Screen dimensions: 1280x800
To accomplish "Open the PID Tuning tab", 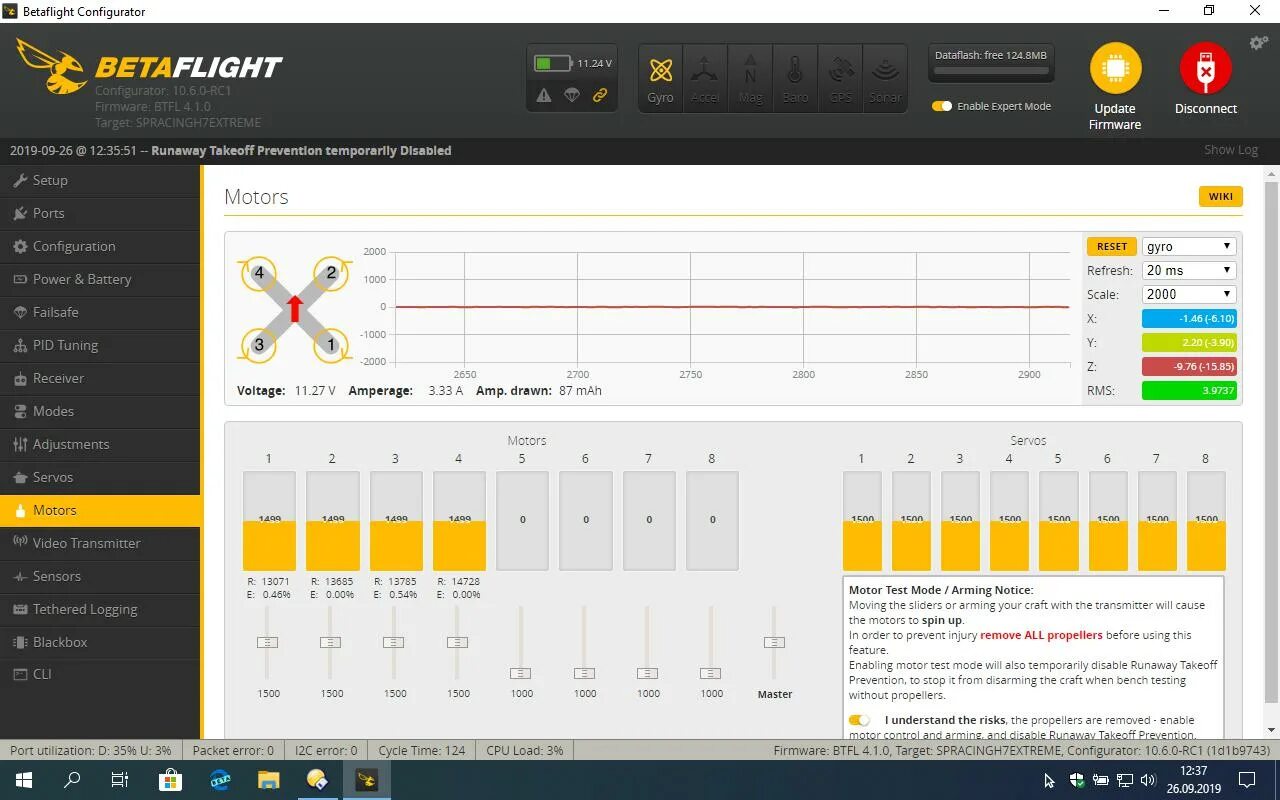I will 100,345.
